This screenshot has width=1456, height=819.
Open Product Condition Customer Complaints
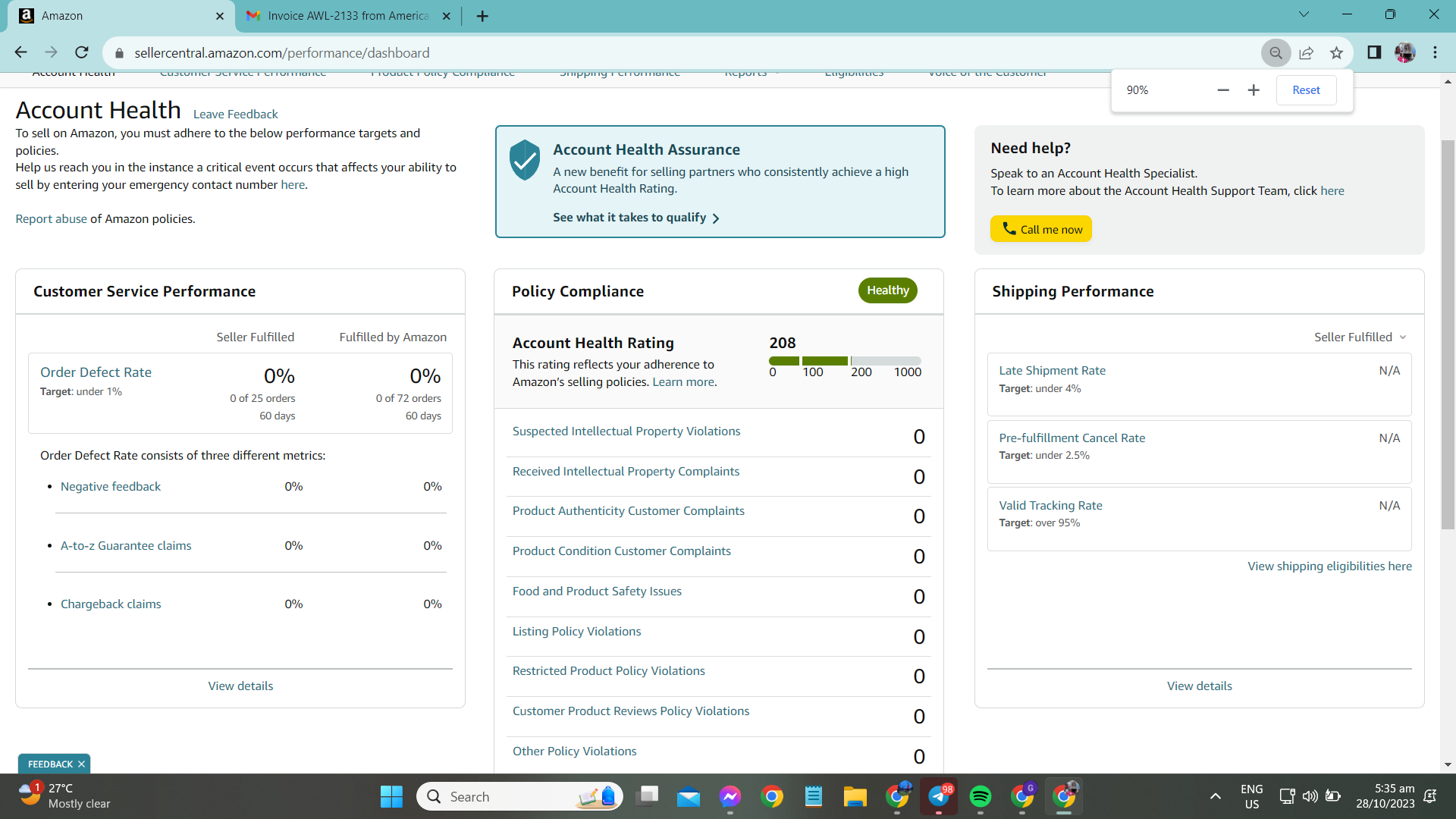(622, 551)
